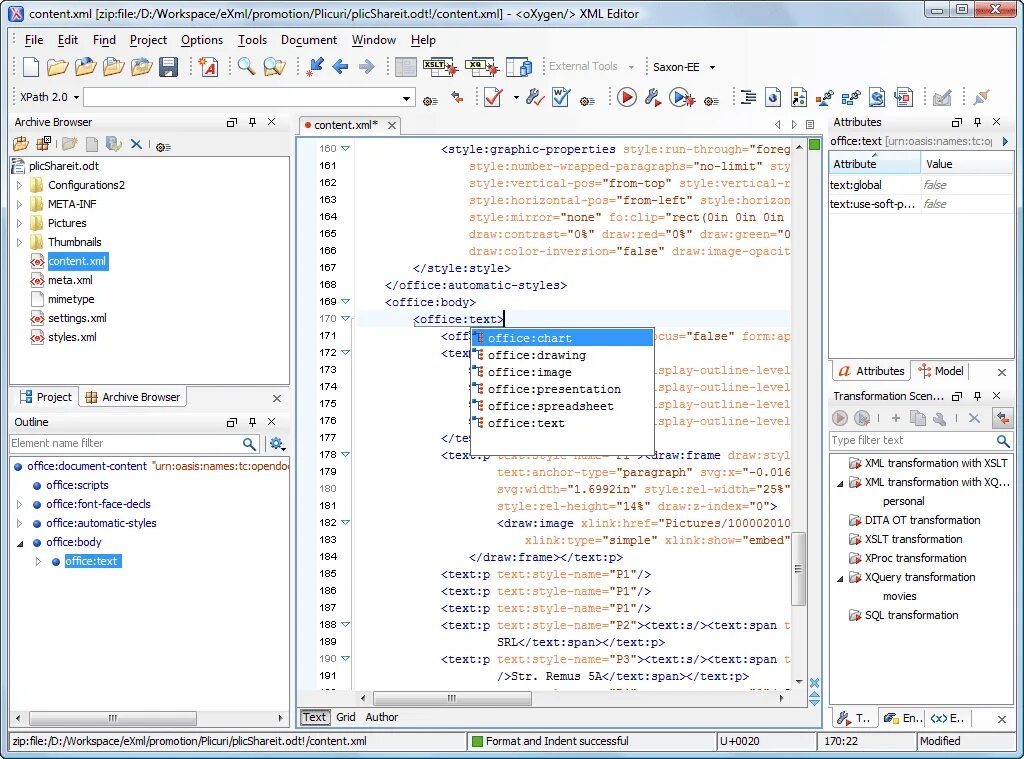Image resolution: width=1024 pixels, height=759 pixels.
Task: Open the XQuery Debugger perspective icon
Action: click(x=481, y=67)
